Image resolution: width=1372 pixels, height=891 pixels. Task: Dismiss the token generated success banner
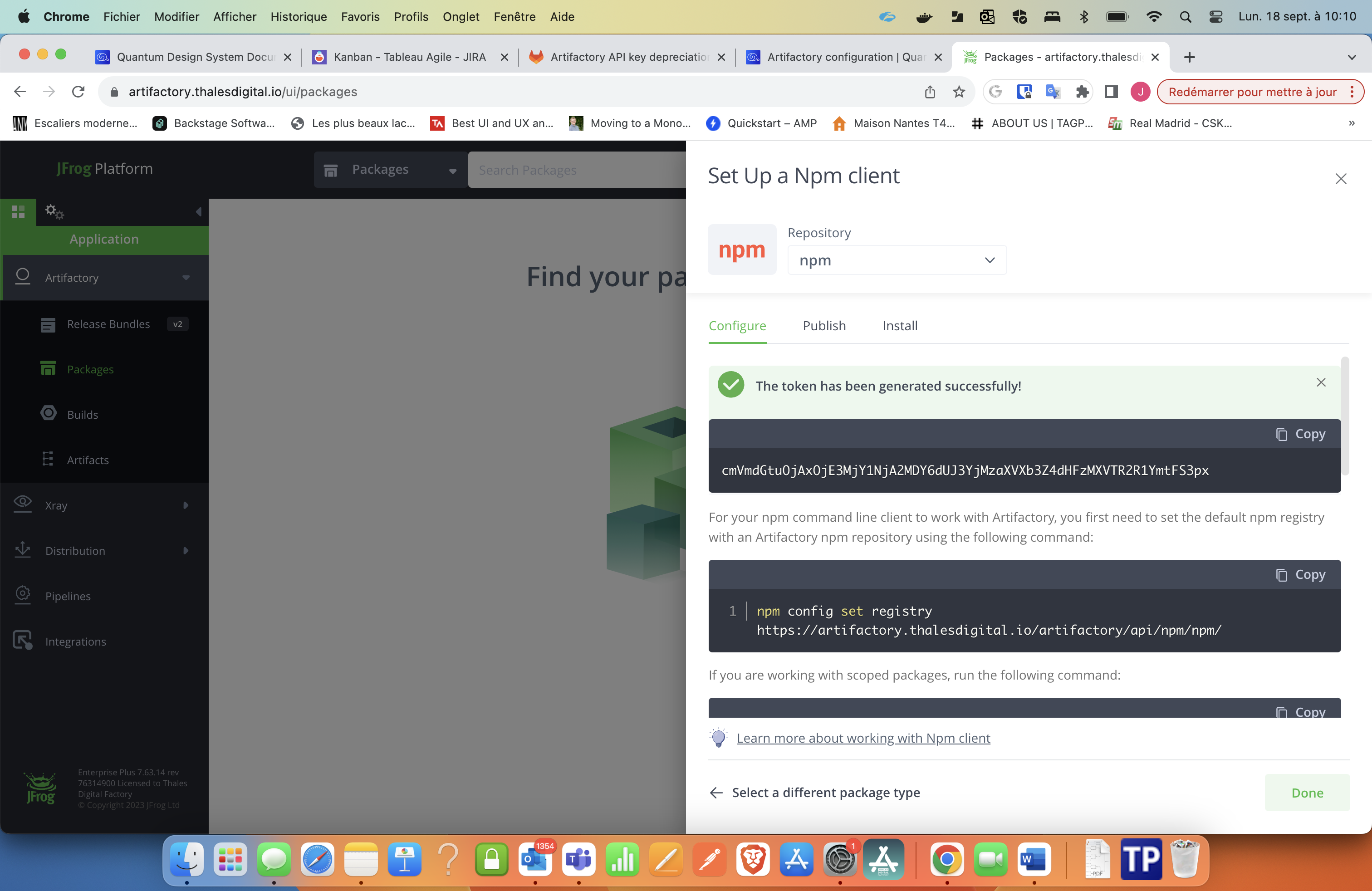coord(1321,383)
